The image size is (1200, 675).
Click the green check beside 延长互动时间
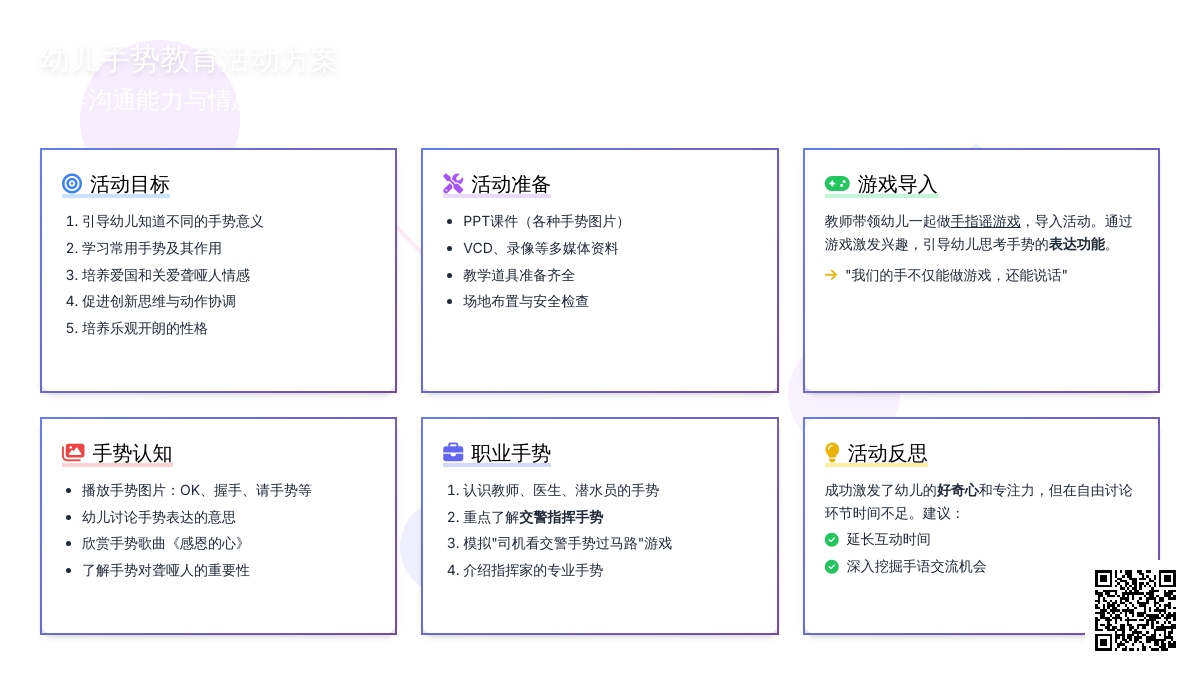(832, 540)
